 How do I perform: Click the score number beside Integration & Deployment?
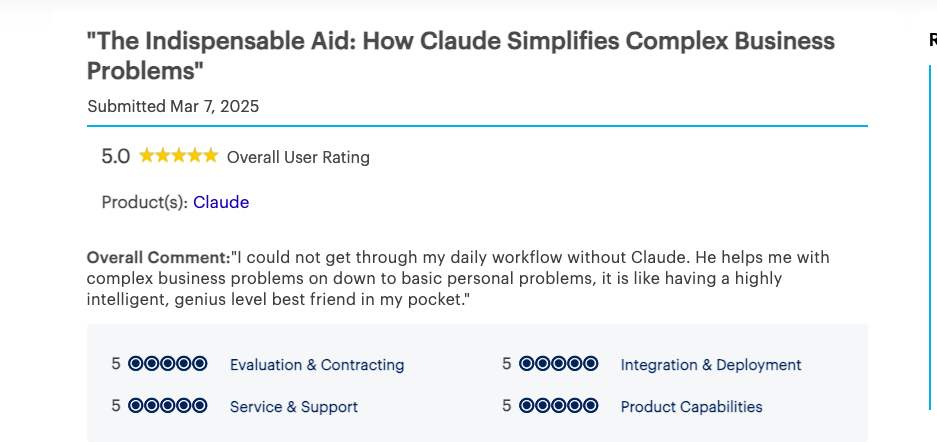tap(507, 364)
